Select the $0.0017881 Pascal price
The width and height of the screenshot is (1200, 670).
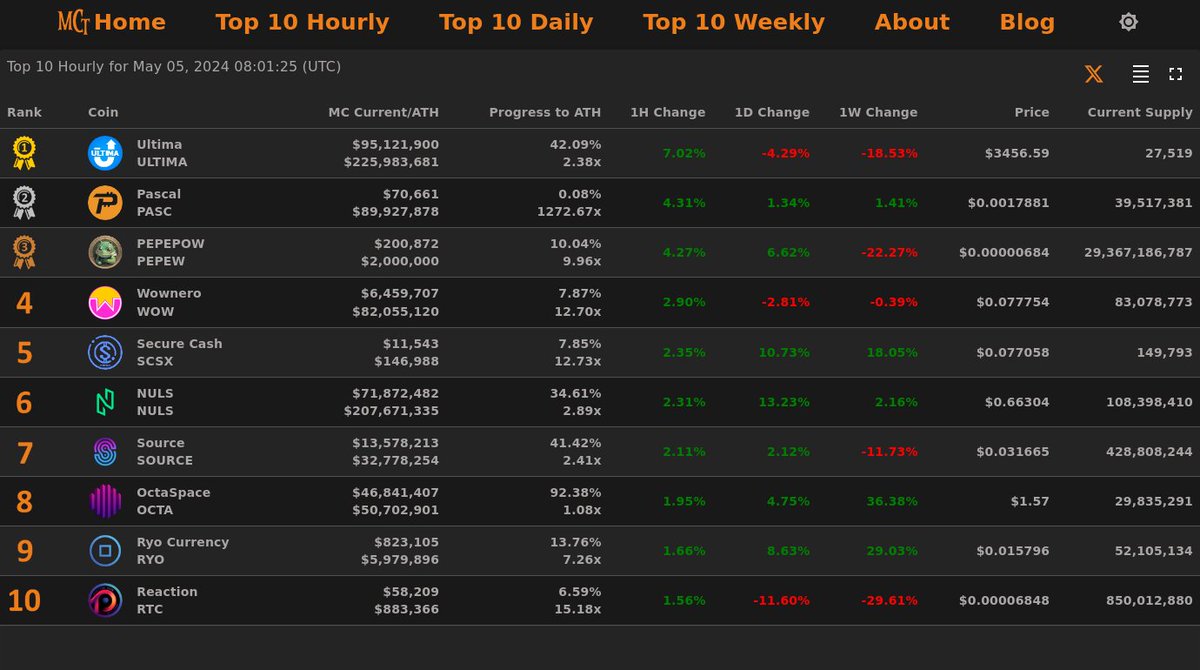[1009, 203]
